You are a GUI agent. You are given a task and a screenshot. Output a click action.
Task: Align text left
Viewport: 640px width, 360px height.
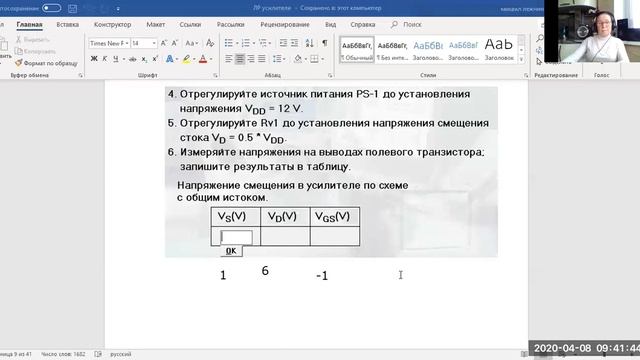coord(229,59)
